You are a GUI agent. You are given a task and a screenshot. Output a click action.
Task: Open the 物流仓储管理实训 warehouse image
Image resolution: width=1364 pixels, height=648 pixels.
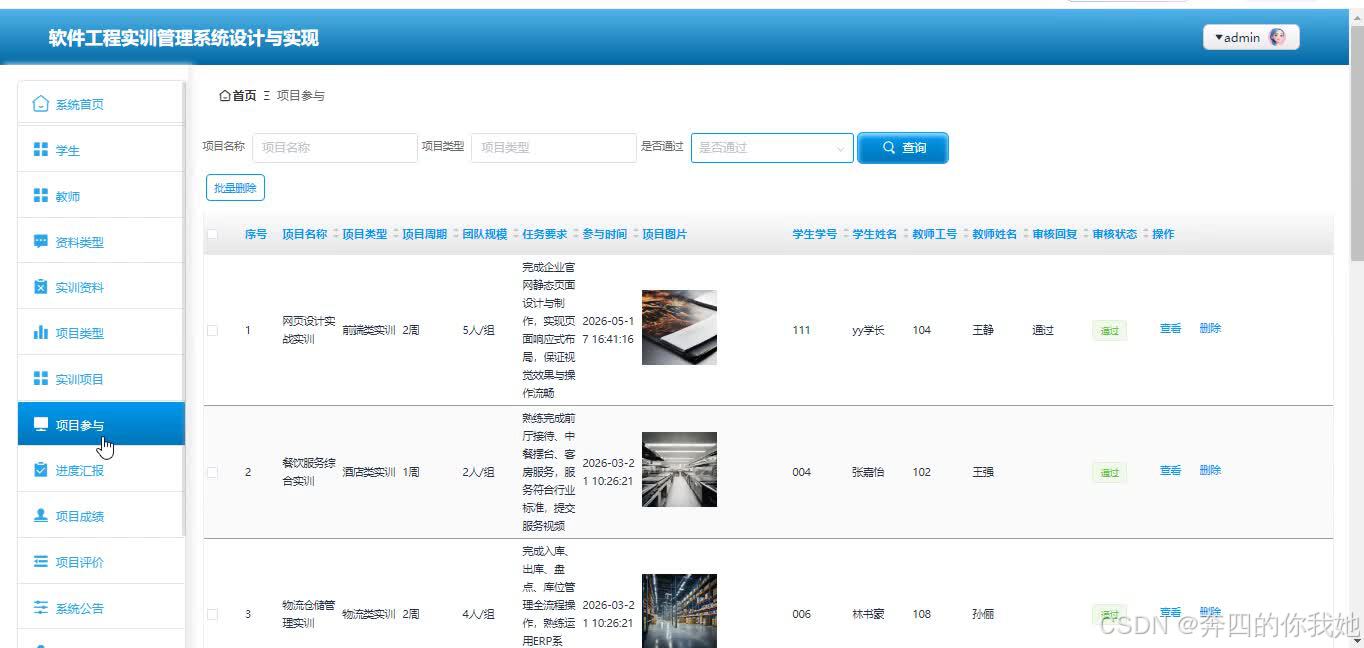(679, 611)
